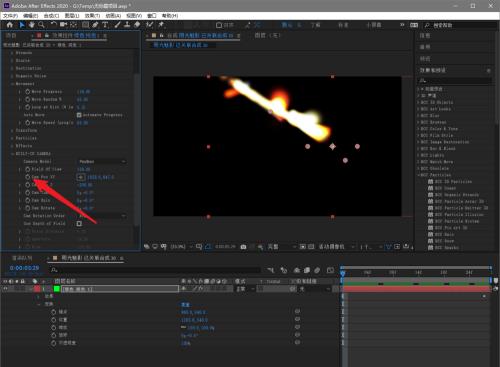Screen dimensions: 500x367
Task: Open the 合成(C) menu
Action: point(51,16)
